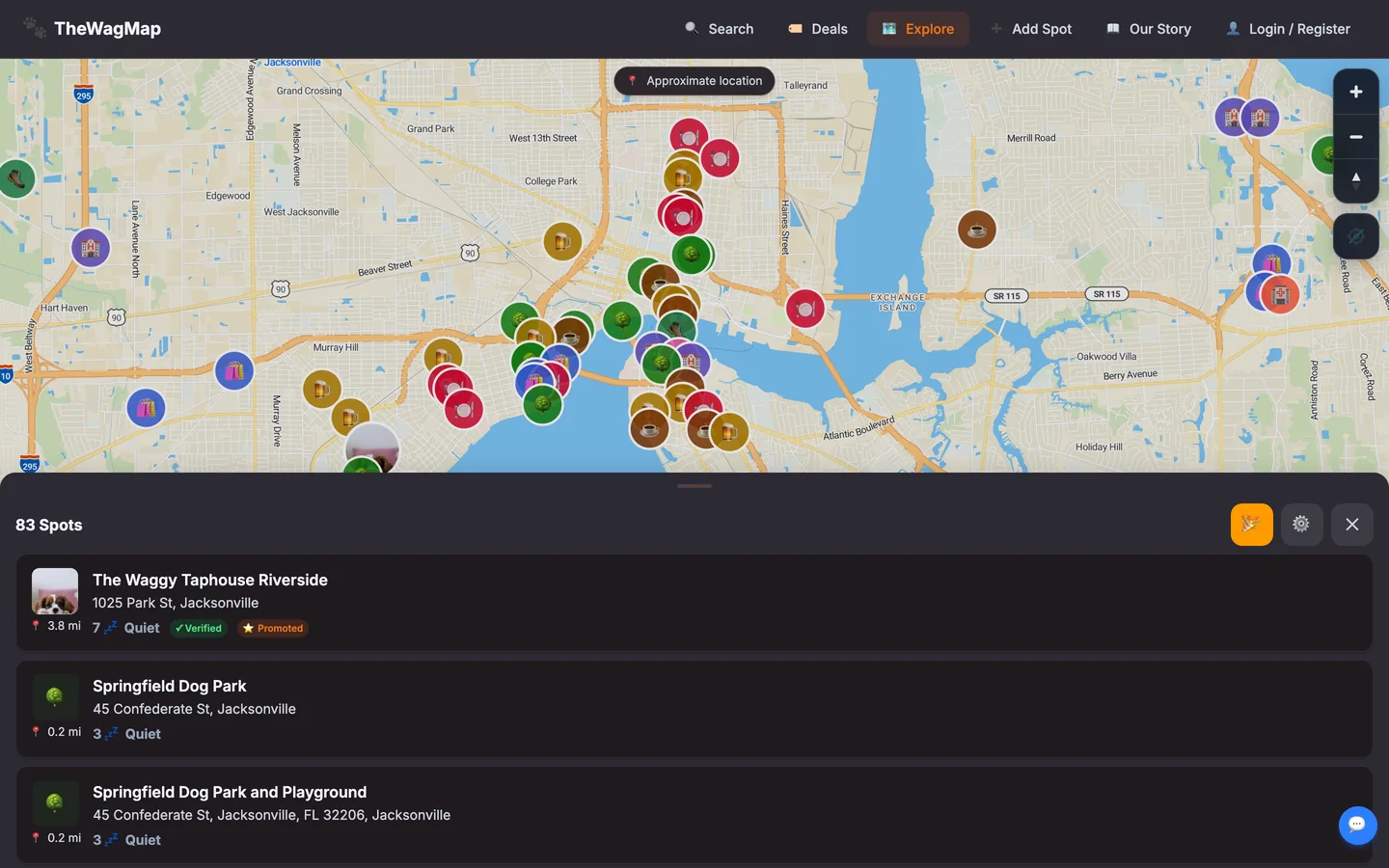Viewport: 1389px width, 868px height.
Task: Toggle the orange party popper button
Action: [1251, 525]
